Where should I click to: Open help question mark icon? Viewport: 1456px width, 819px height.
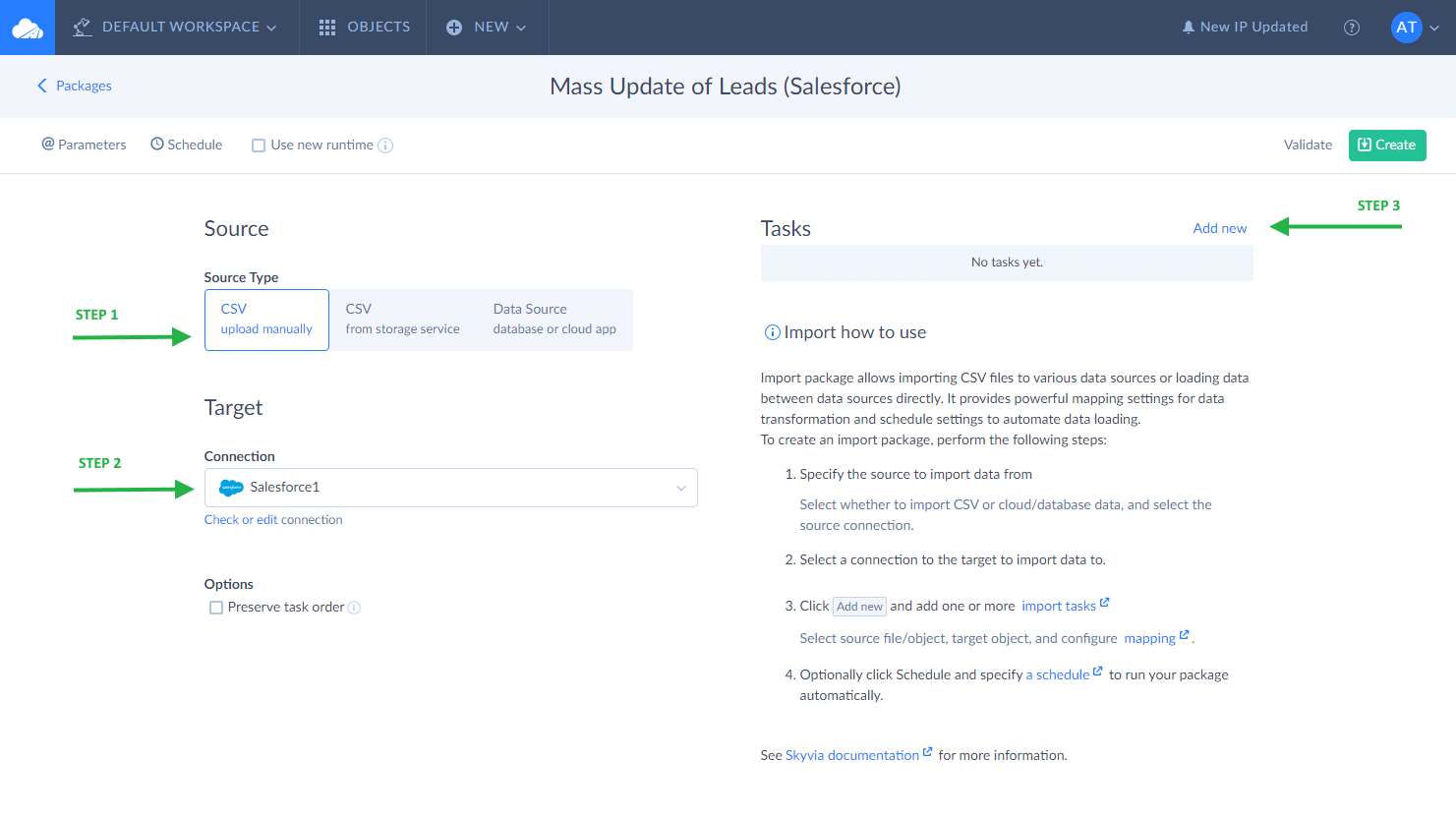click(1352, 28)
